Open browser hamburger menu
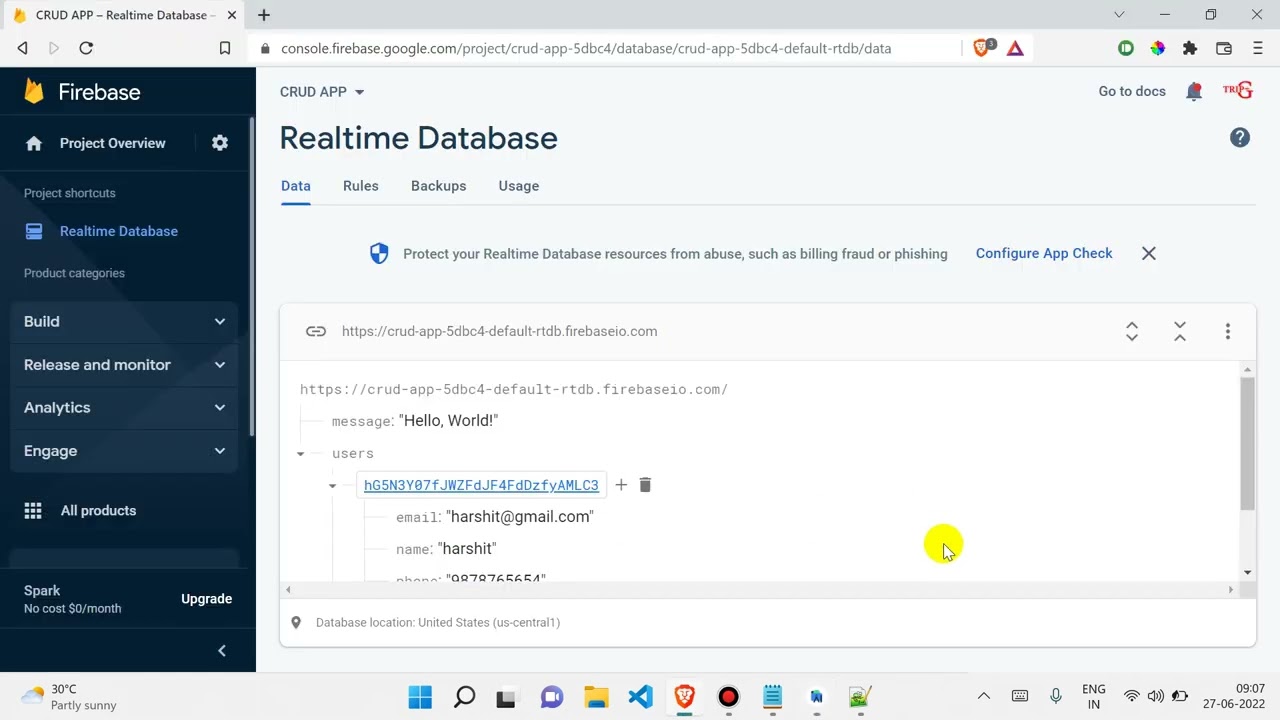The image size is (1280, 720). pyautogui.click(x=1258, y=48)
